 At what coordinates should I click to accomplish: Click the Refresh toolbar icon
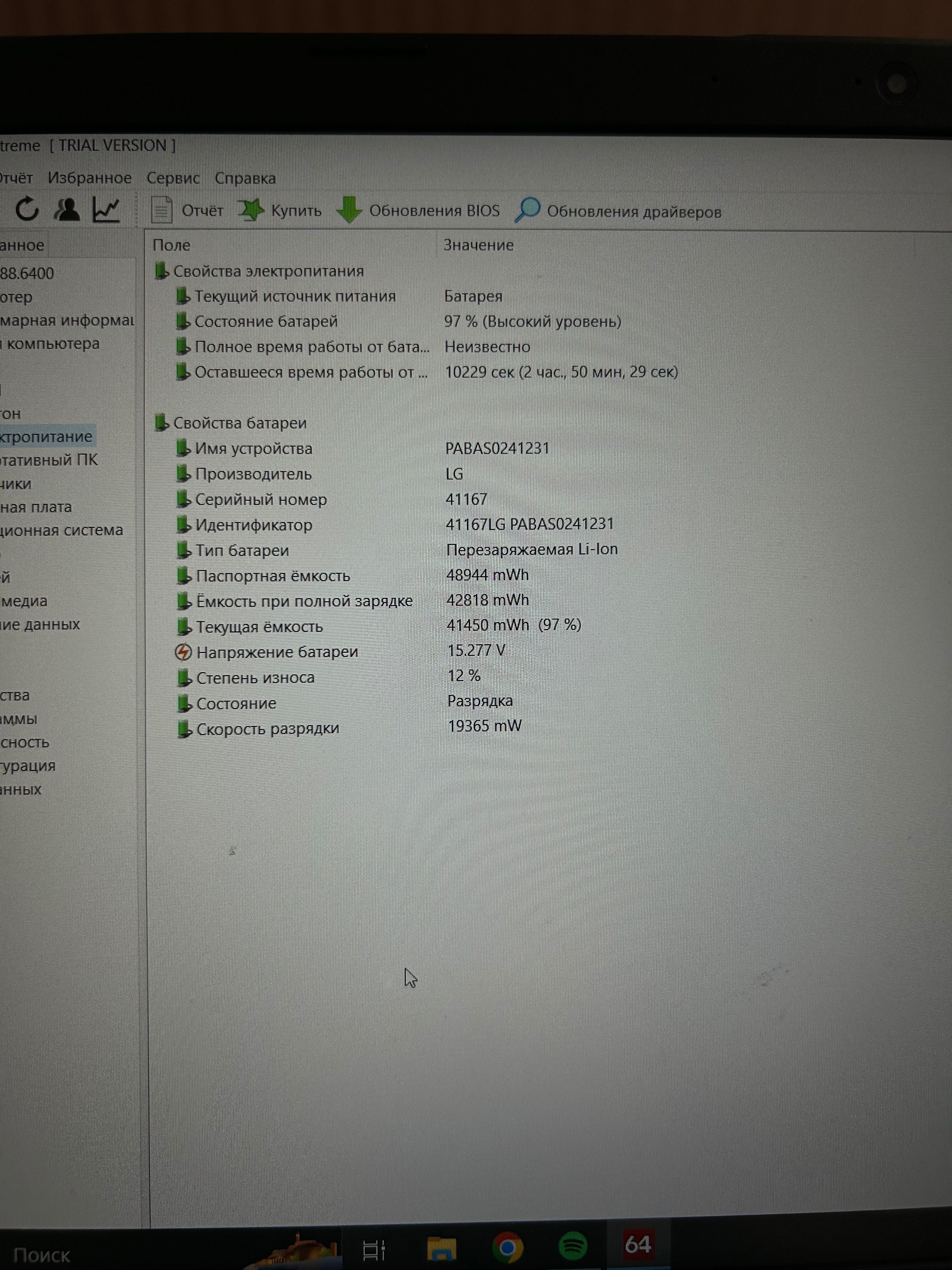pyautogui.click(x=27, y=209)
